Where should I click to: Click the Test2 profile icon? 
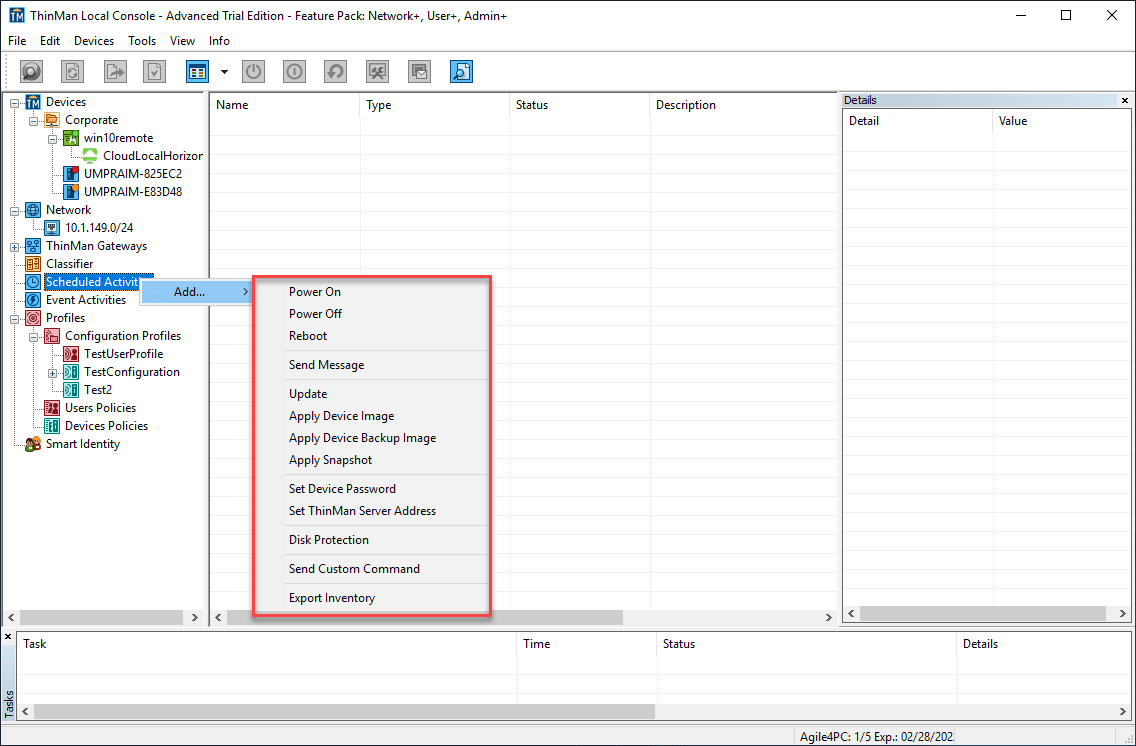[x=71, y=390]
